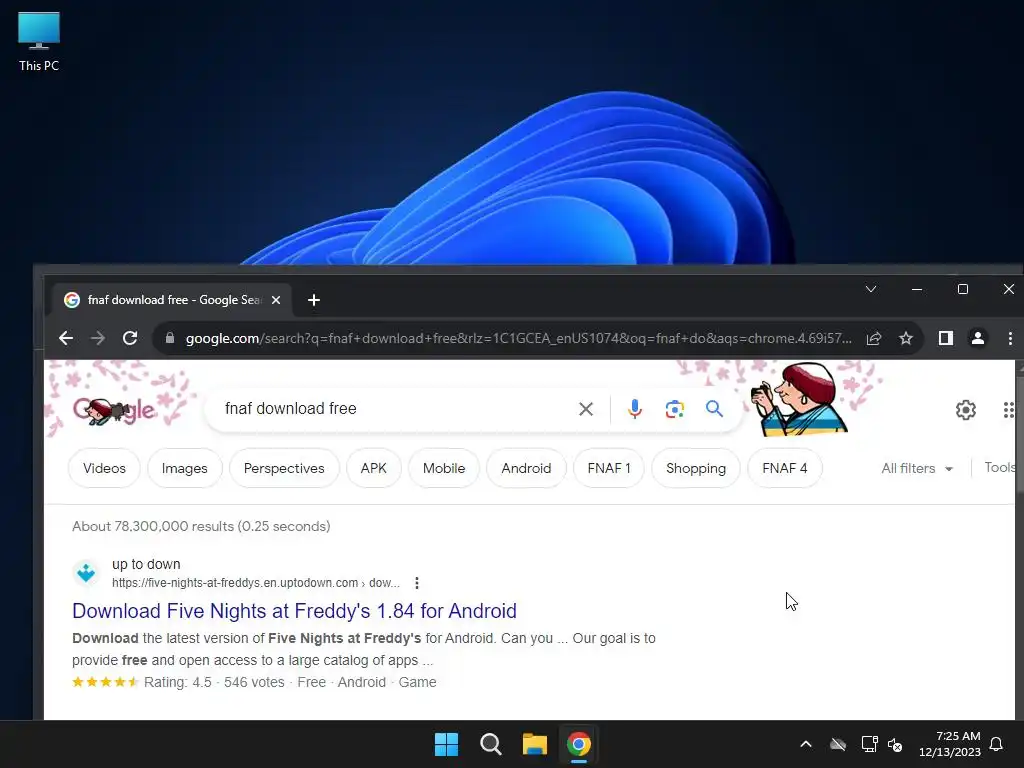Image resolution: width=1024 pixels, height=768 pixels.
Task: Open the Google apps grid icon
Action: 1009,409
